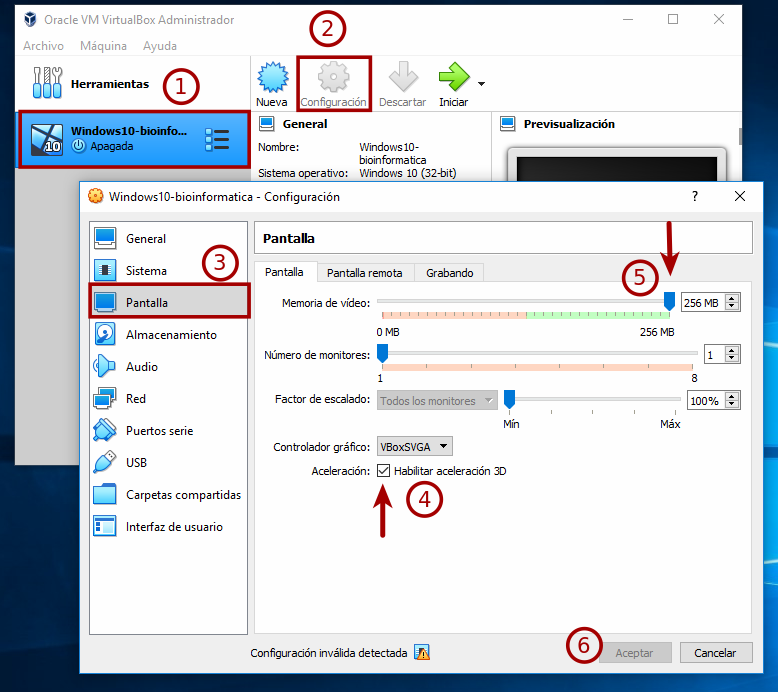Switch to Grabando tab
Viewport: 778px width, 692px height.
coord(450,273)
